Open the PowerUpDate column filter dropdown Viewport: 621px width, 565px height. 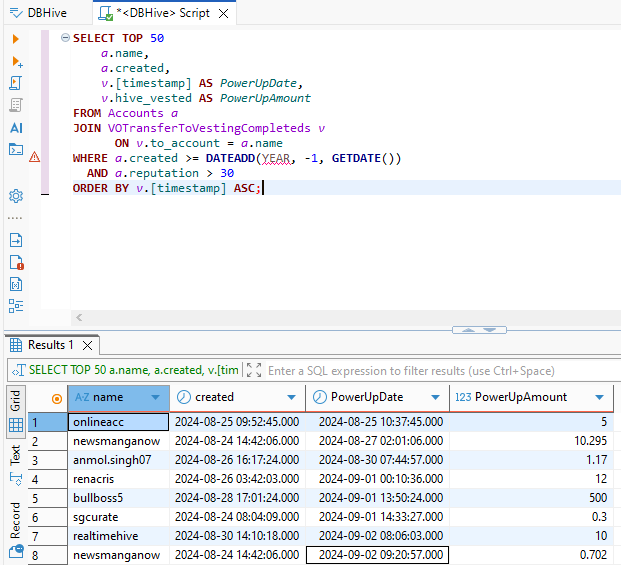[435, 397]
